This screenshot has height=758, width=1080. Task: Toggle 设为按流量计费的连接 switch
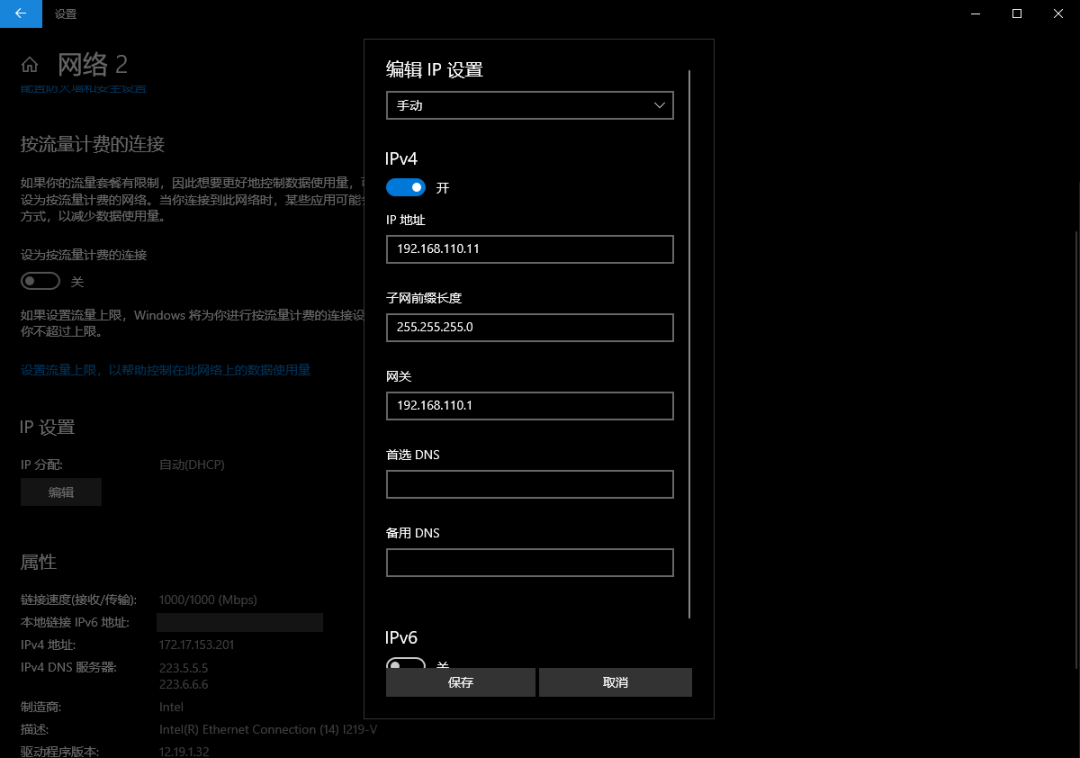[x=41, y=282]
